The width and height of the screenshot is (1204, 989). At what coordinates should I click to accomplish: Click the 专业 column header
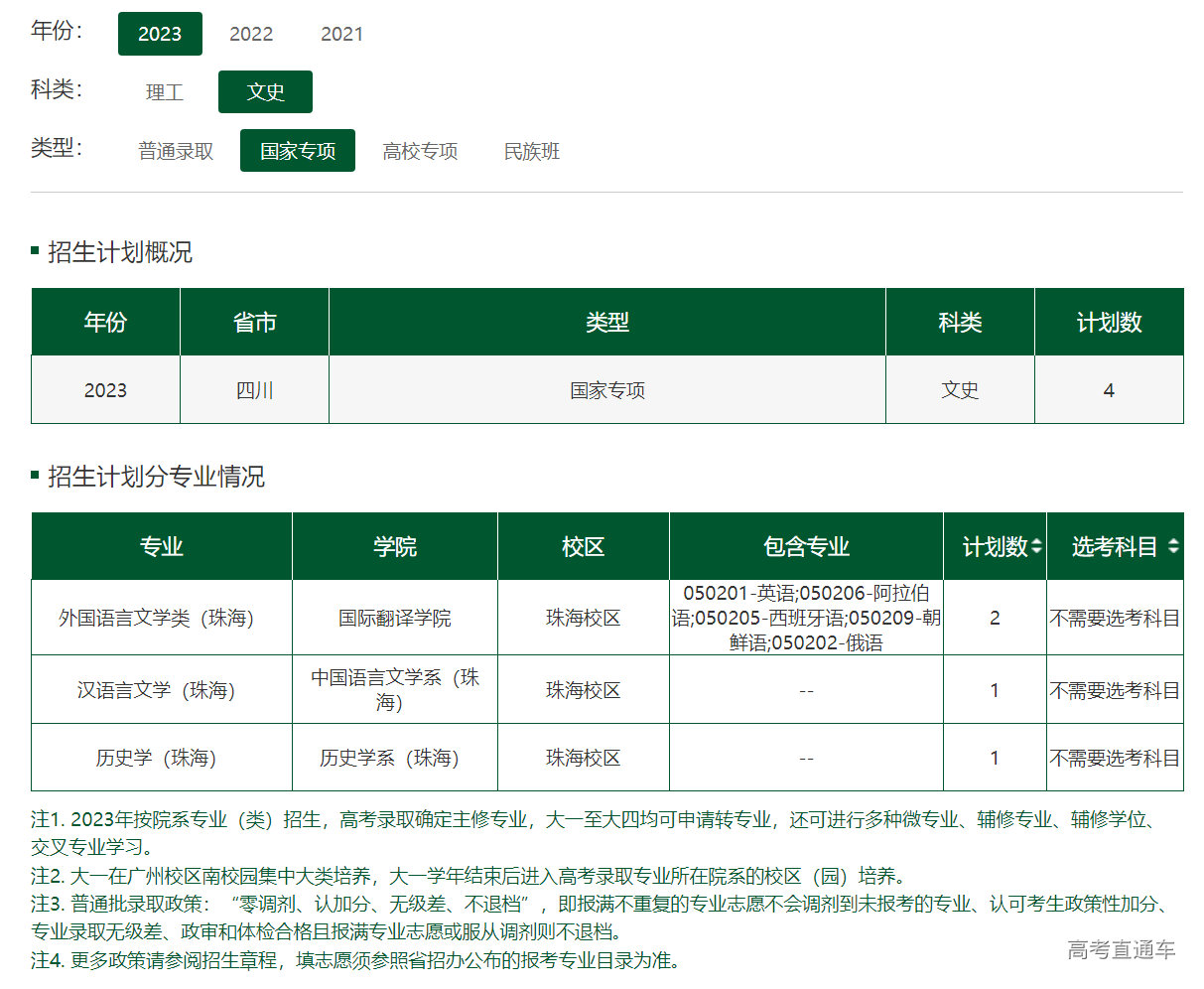click(161, 547)
